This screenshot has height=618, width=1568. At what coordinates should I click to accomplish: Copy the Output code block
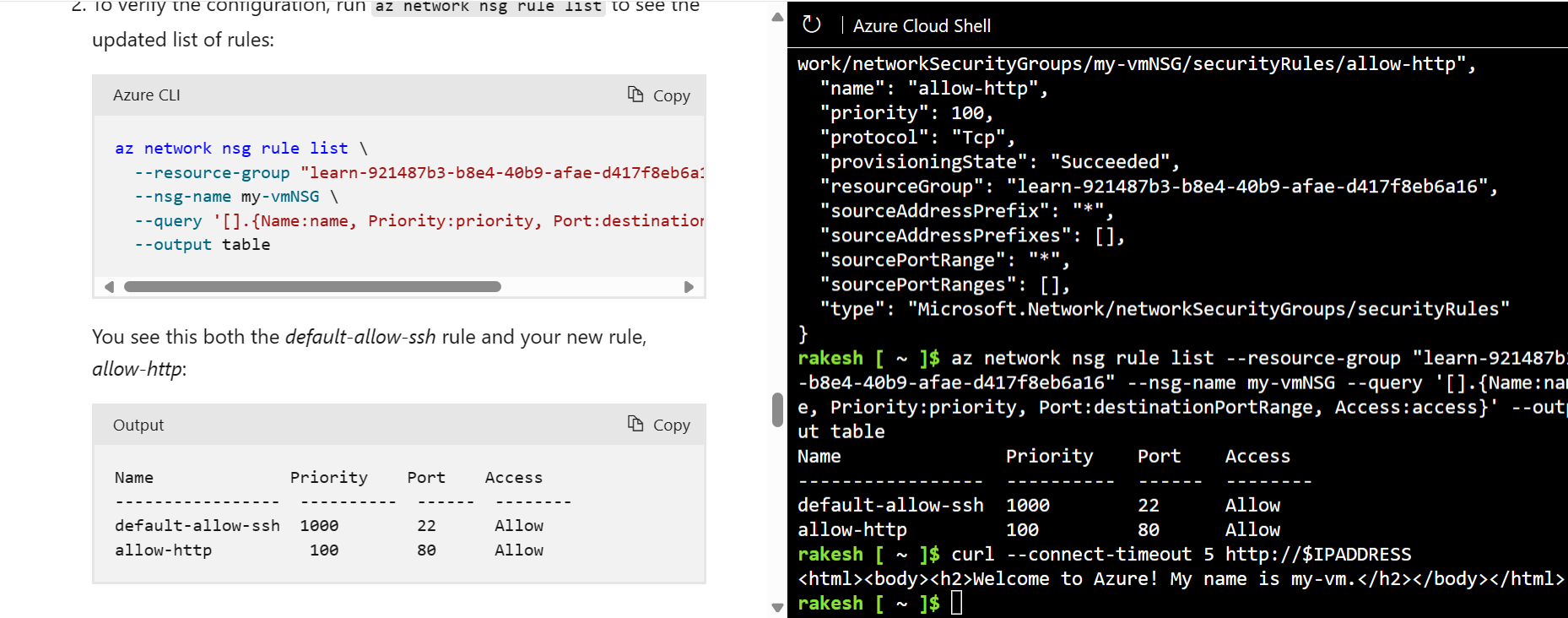pyautogui.click(x=659, y=425)
